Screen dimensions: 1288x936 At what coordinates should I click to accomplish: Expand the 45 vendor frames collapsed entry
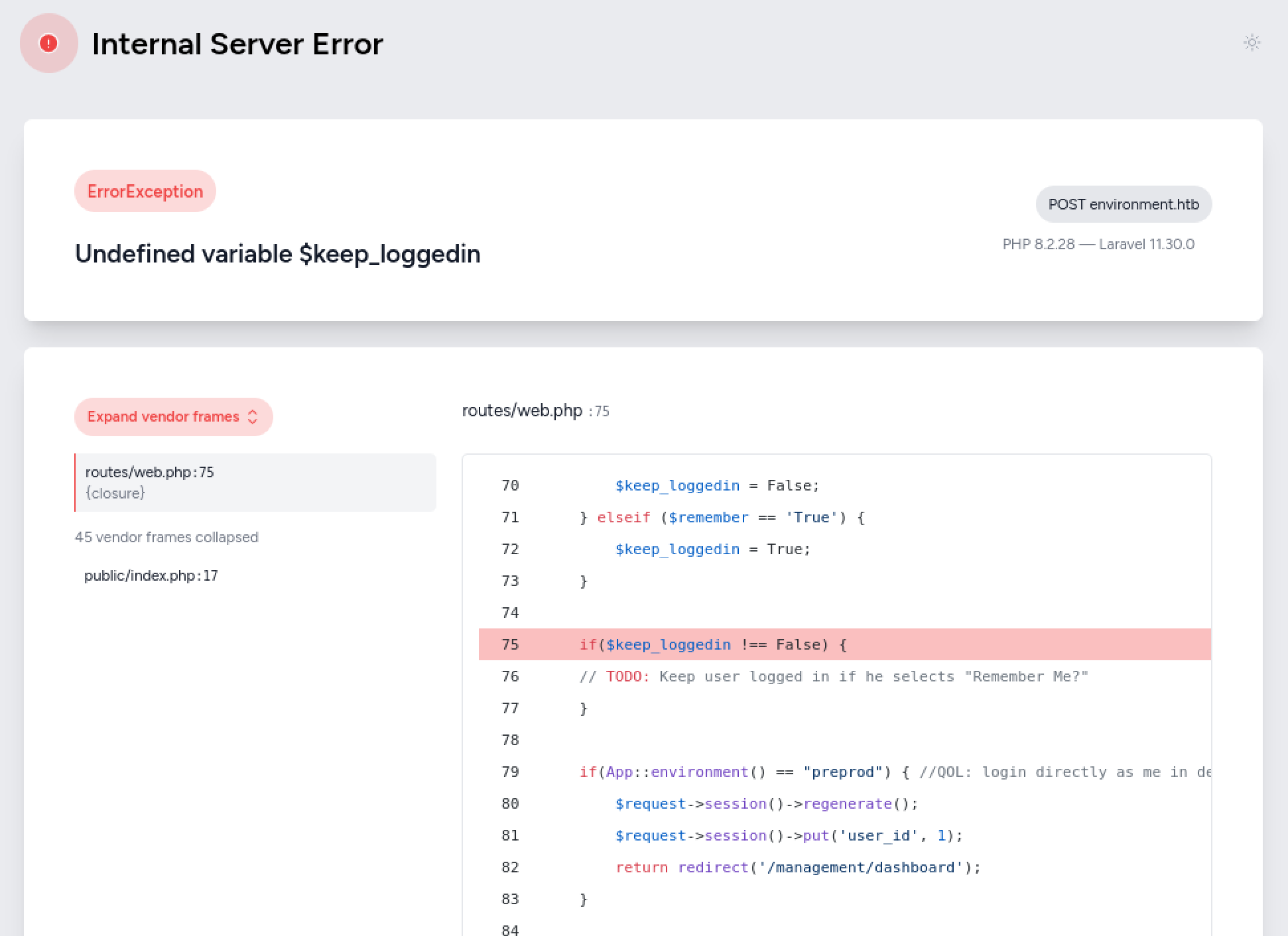166,537
